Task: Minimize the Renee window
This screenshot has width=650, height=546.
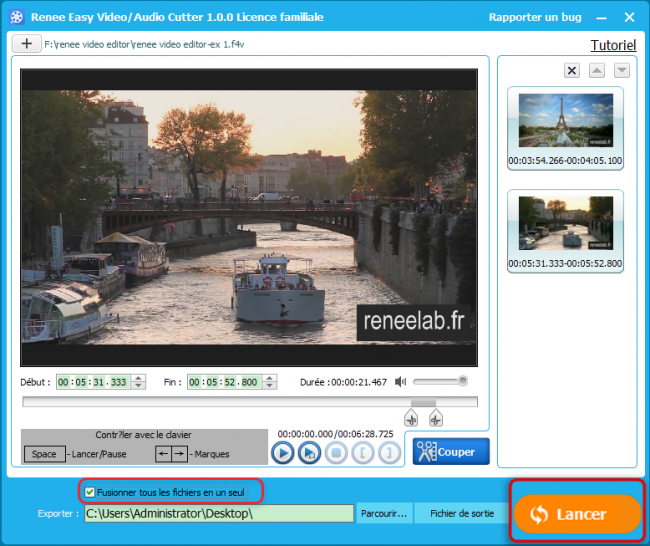Action: 601,18
